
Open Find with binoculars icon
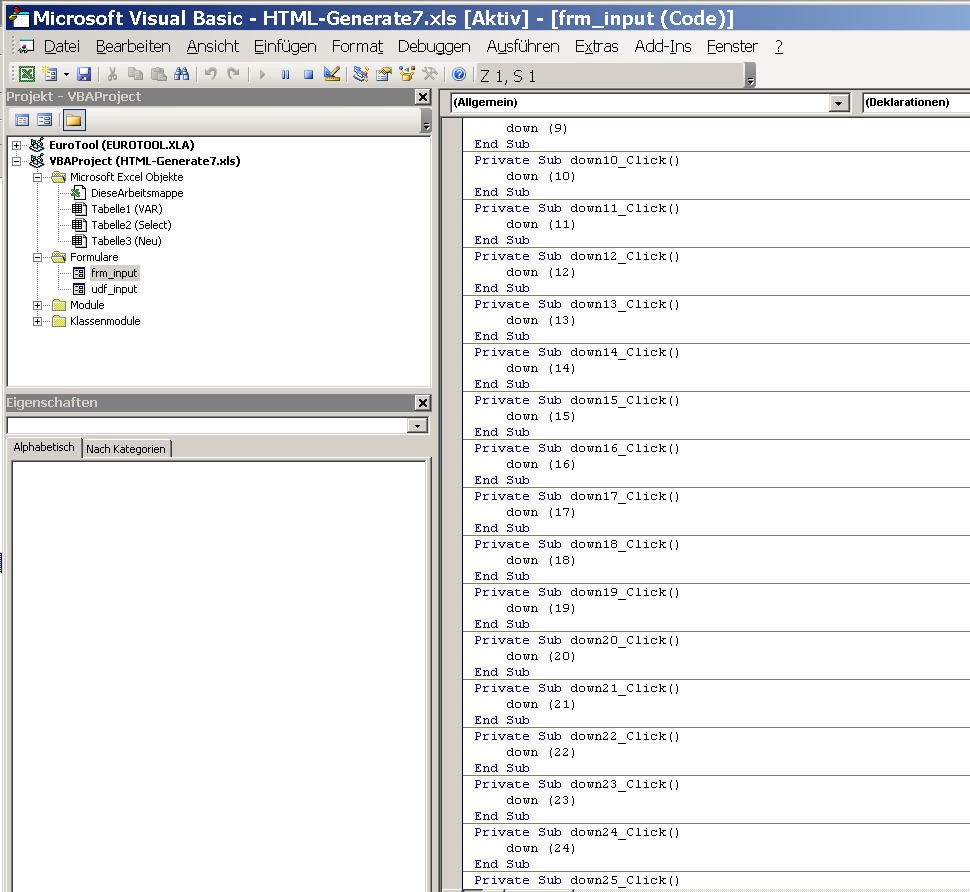(181, 75)
